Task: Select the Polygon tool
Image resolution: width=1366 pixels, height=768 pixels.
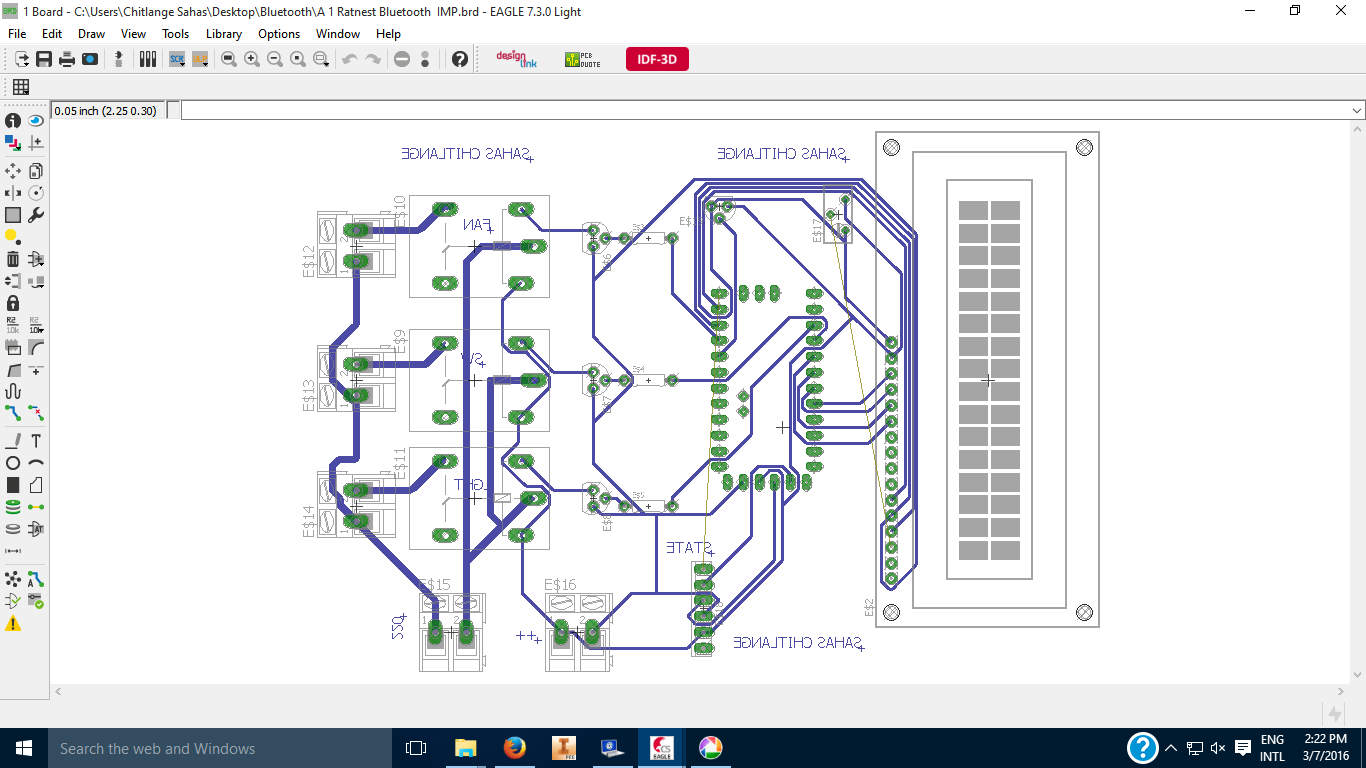Action: click(36, 485)
